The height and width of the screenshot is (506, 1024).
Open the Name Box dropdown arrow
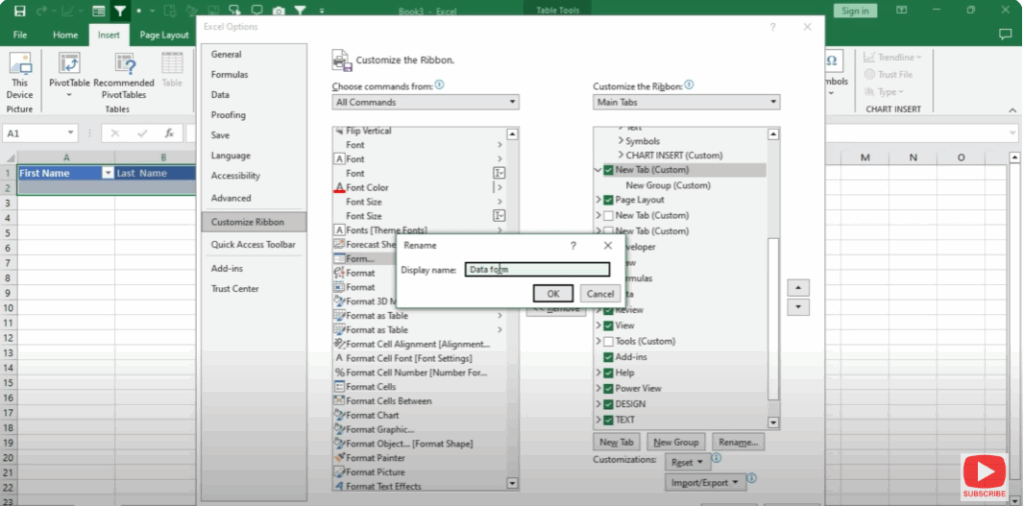(x=71, y=133)
